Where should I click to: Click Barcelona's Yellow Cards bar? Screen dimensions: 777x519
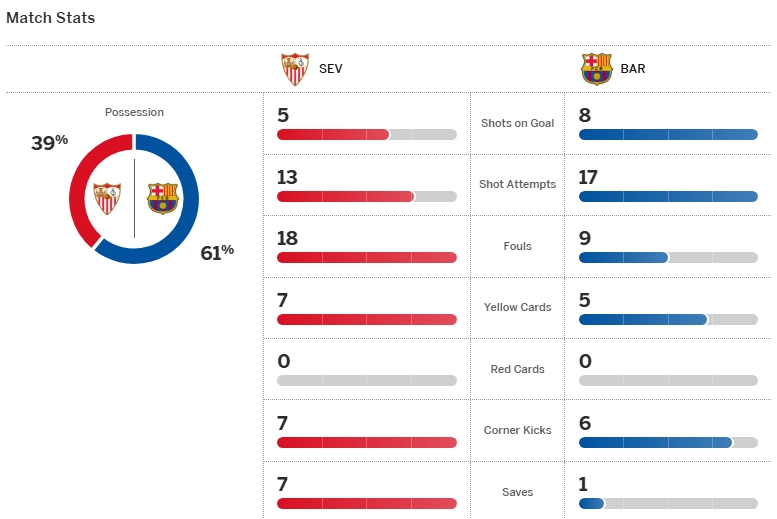point(668,319)
